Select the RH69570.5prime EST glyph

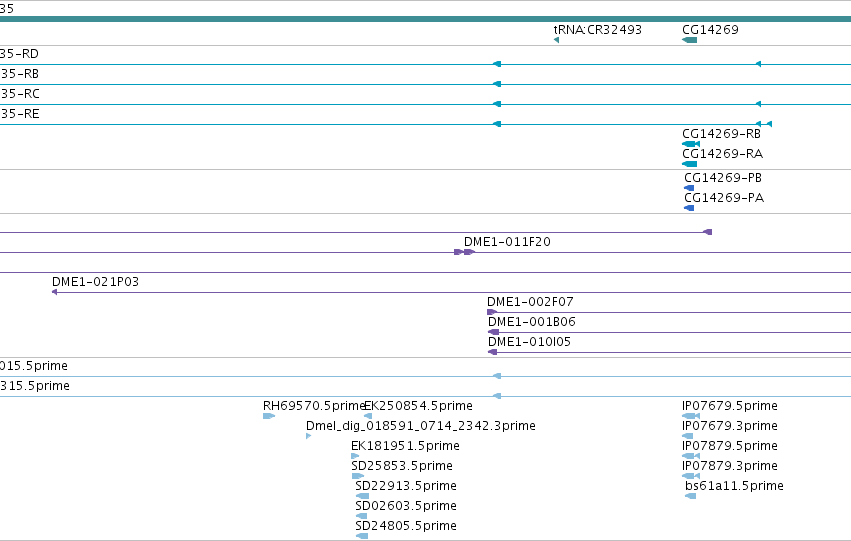coord(269,416)
